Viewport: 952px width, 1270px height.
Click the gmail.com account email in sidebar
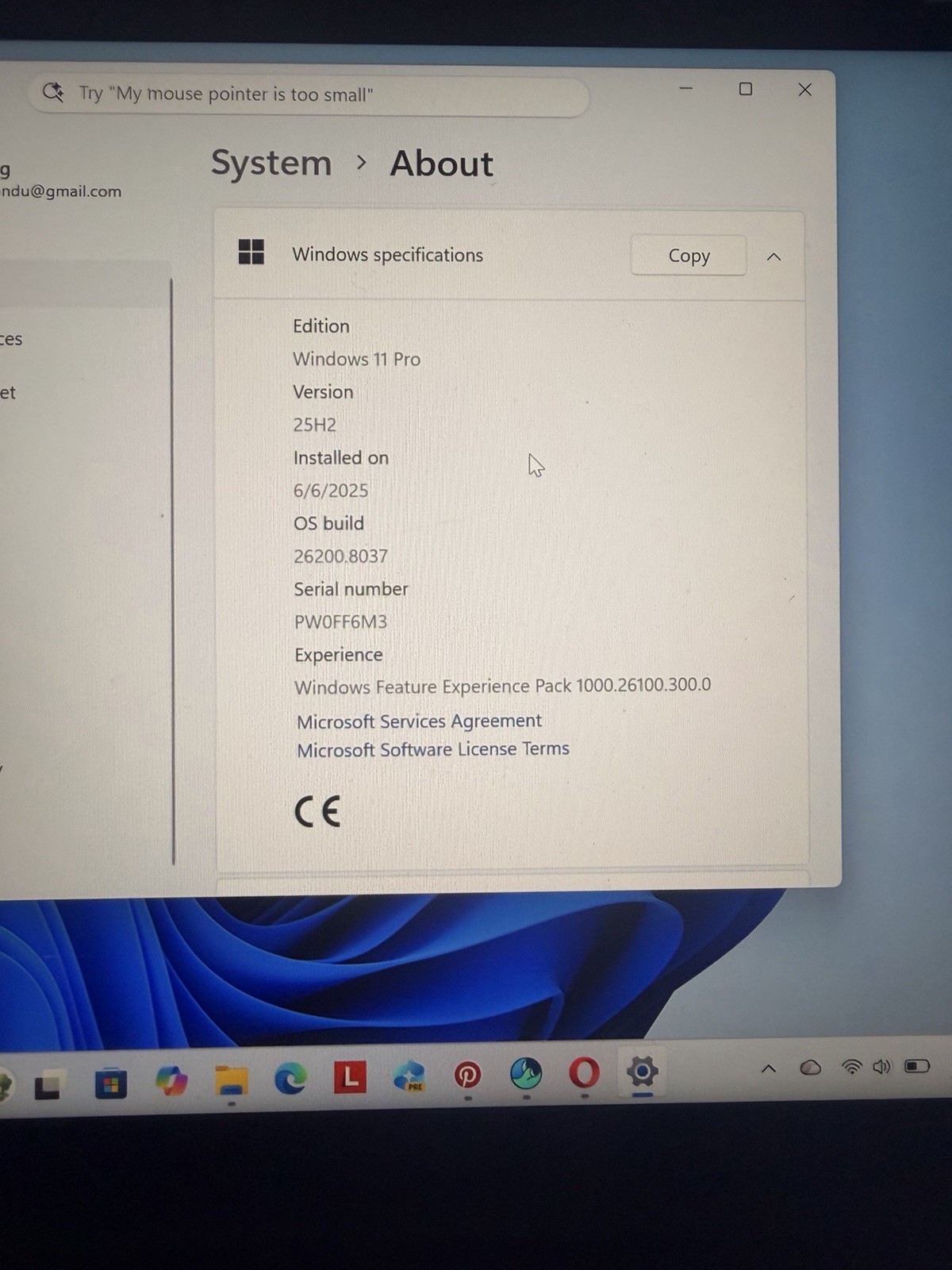tap(61, 191)
